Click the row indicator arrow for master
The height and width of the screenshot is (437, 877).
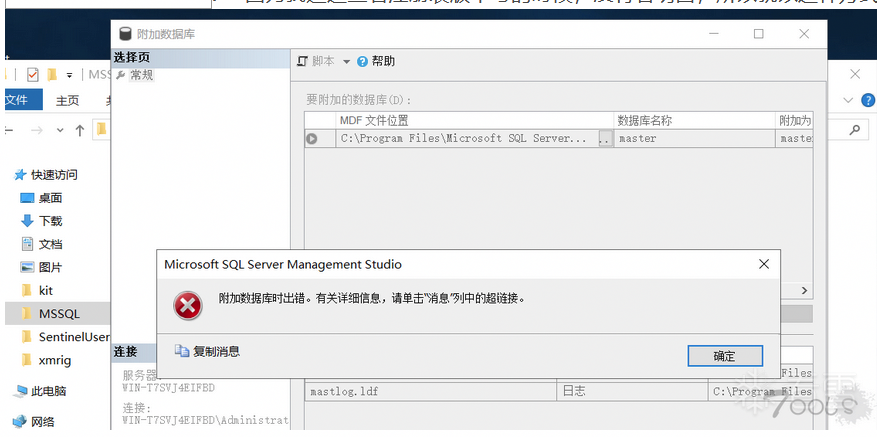pos(312,139)
